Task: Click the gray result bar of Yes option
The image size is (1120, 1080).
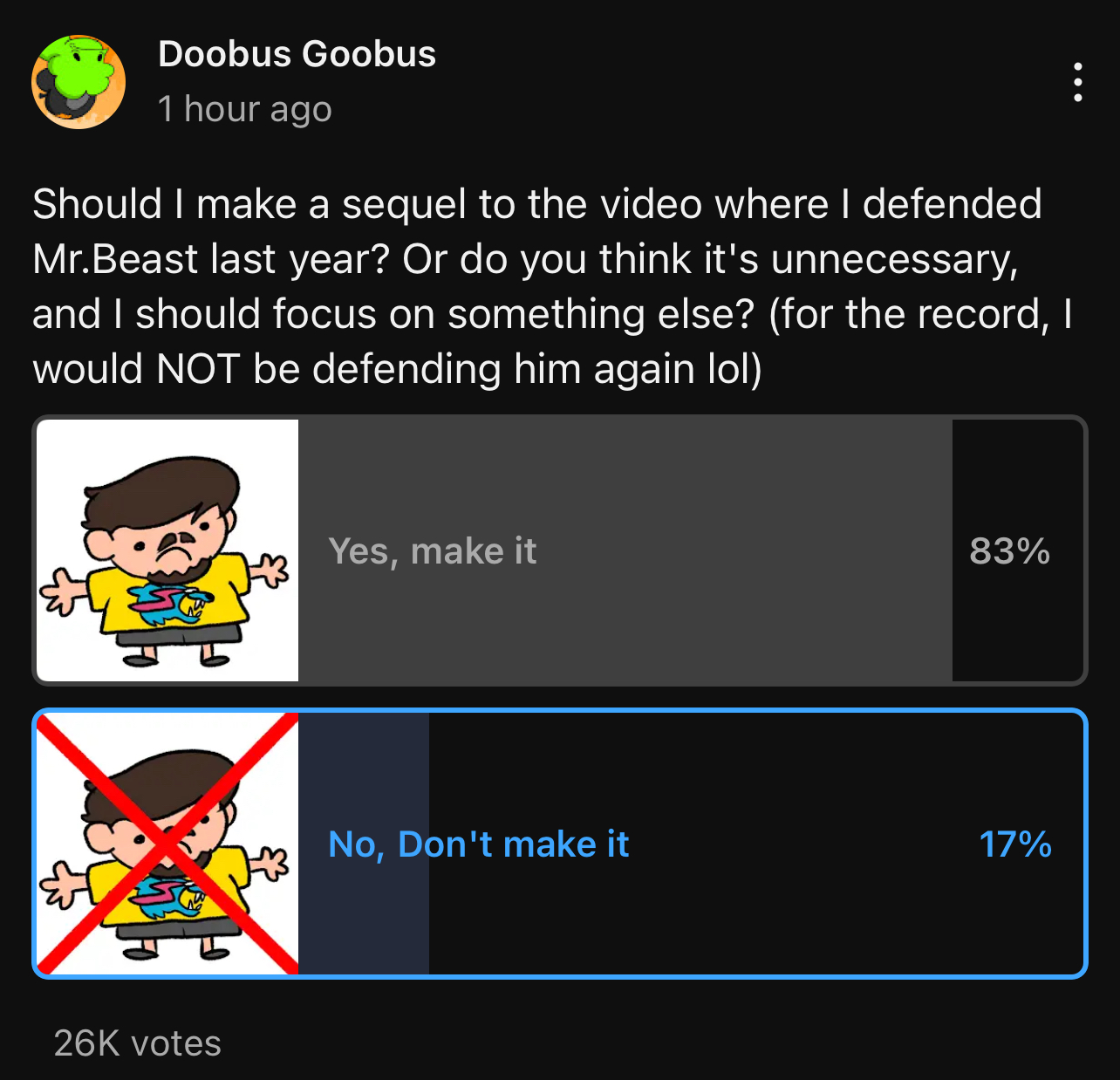Action: 625,550
